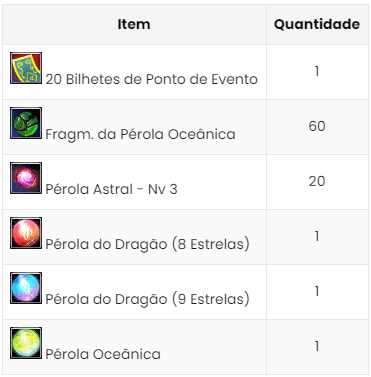Screen dimensions: 371x377
Task: Click the text Pérola Astral - Nv 3
Action: point(111,189)
